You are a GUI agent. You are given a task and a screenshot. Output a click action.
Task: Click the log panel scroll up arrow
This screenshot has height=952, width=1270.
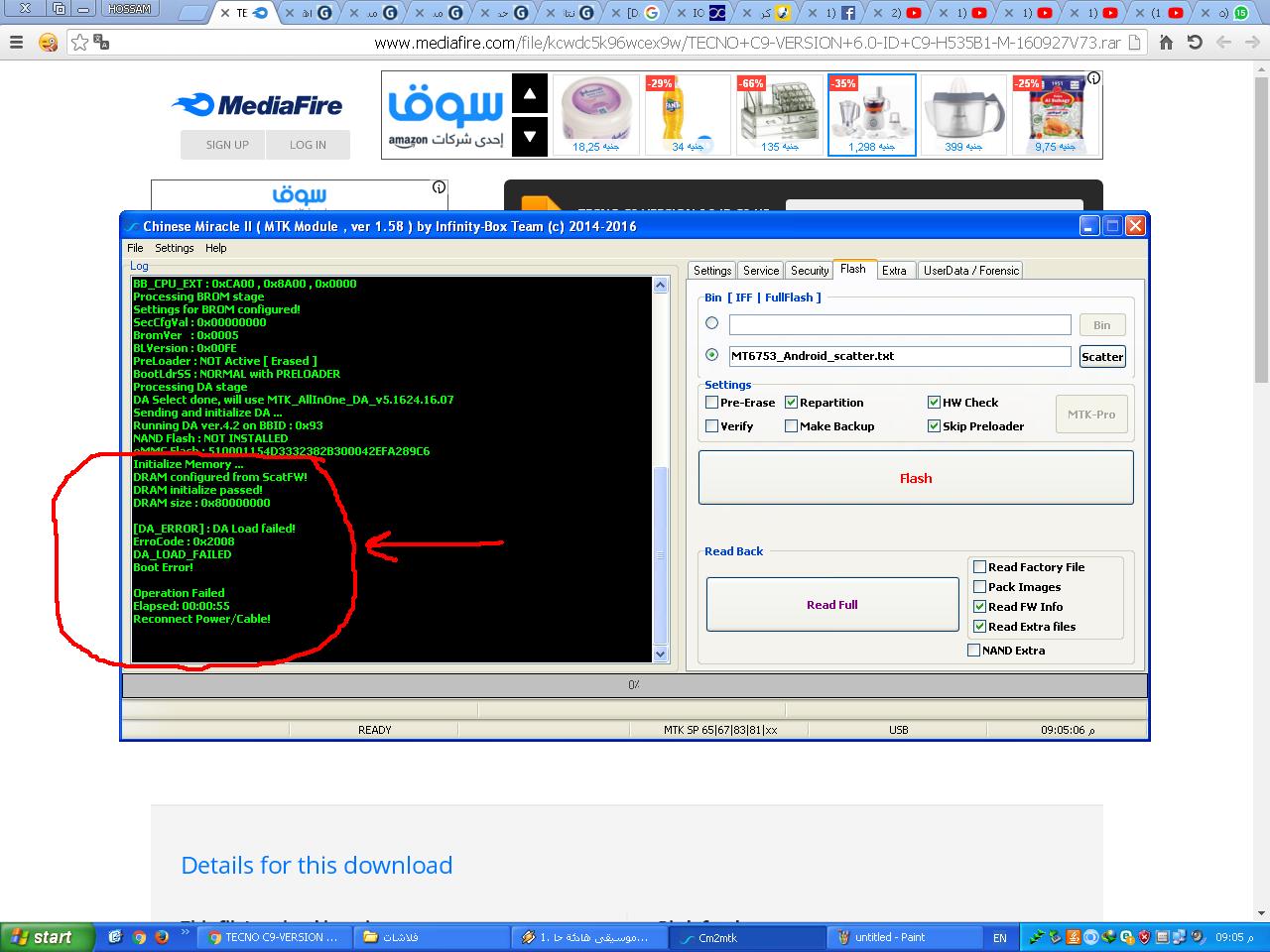click(661, 286)
